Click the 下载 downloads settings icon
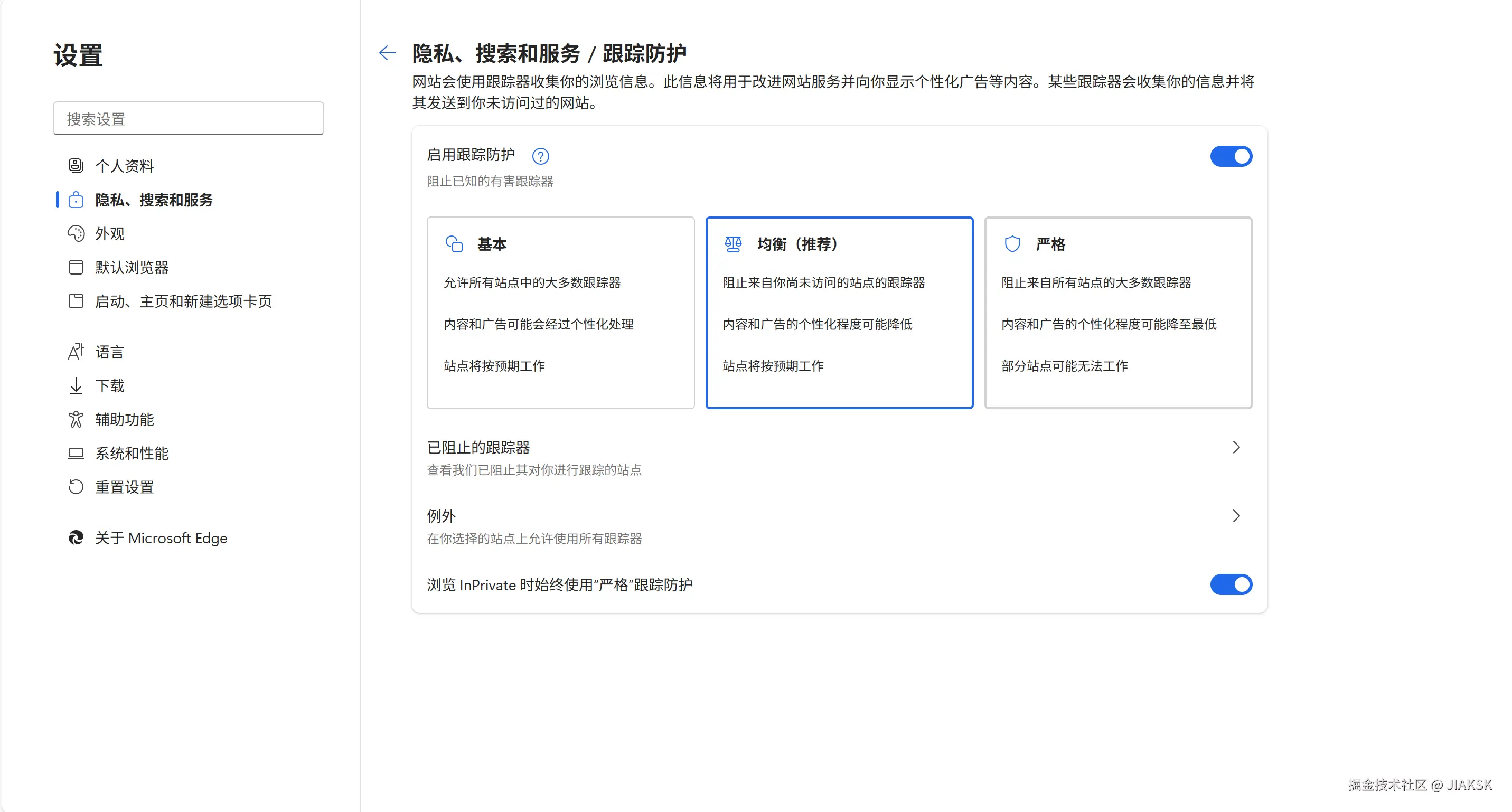This screenshot has height=812, width=1512. coord(76,385)
